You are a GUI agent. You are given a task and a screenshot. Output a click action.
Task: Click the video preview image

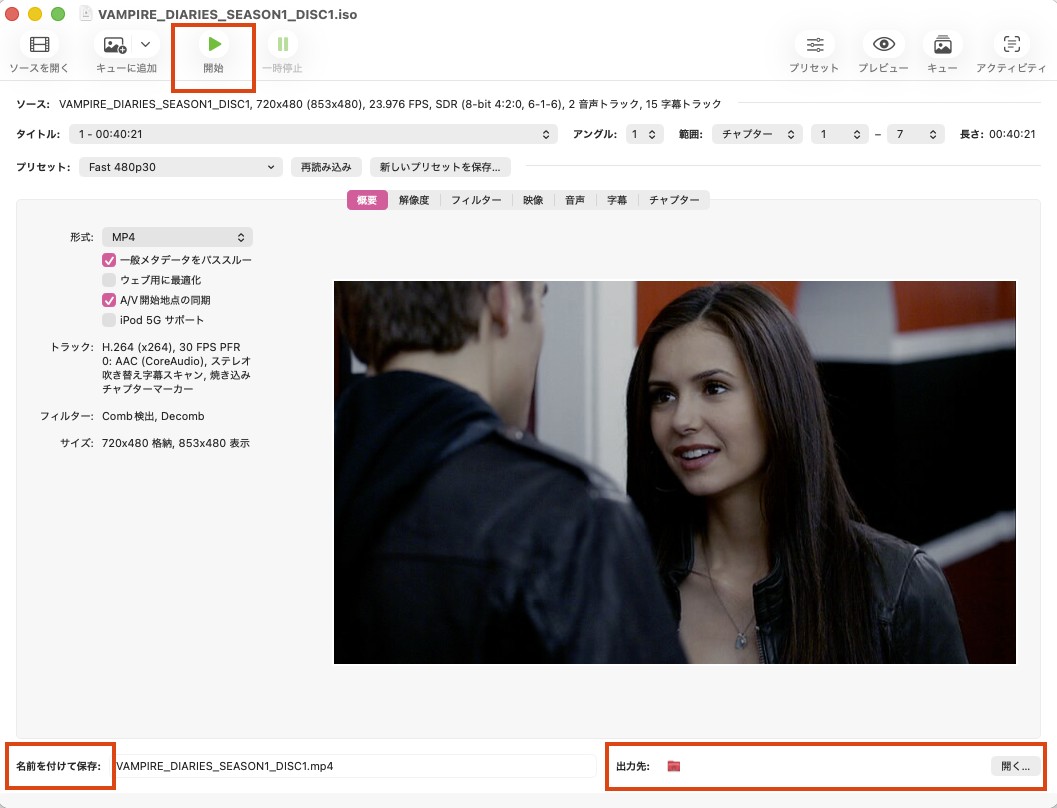click(675, 472)
